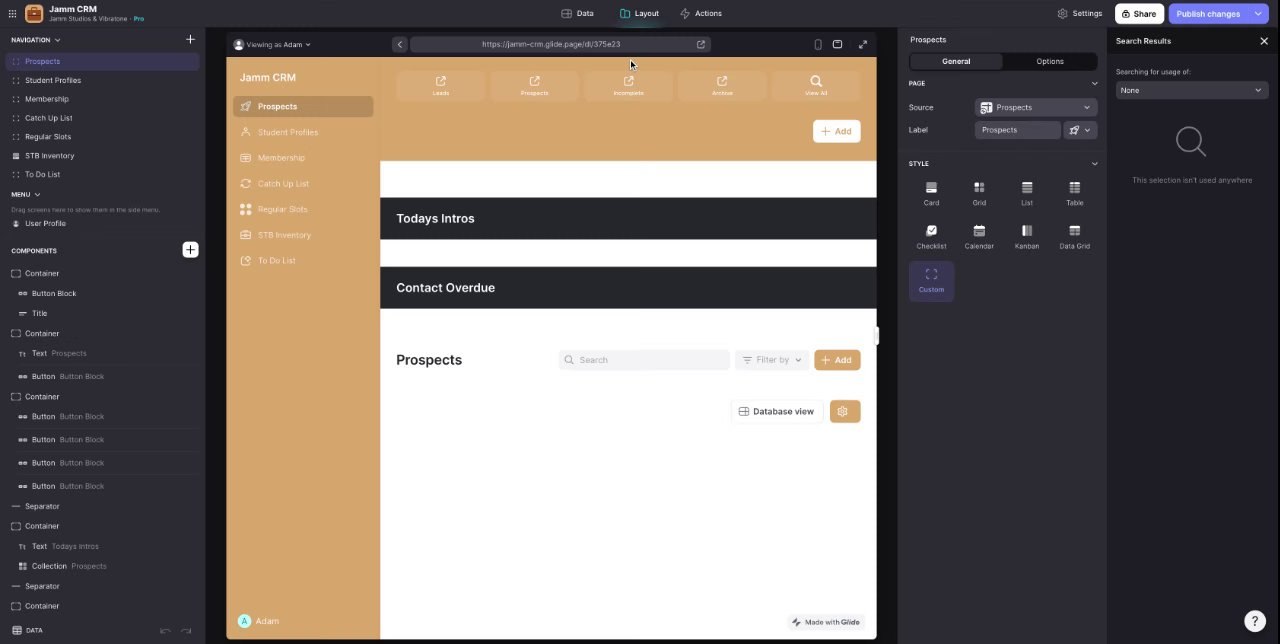Select To Do List in navigation list
This screenshot has width=1280, height=644.
click(x=102, y=174)
